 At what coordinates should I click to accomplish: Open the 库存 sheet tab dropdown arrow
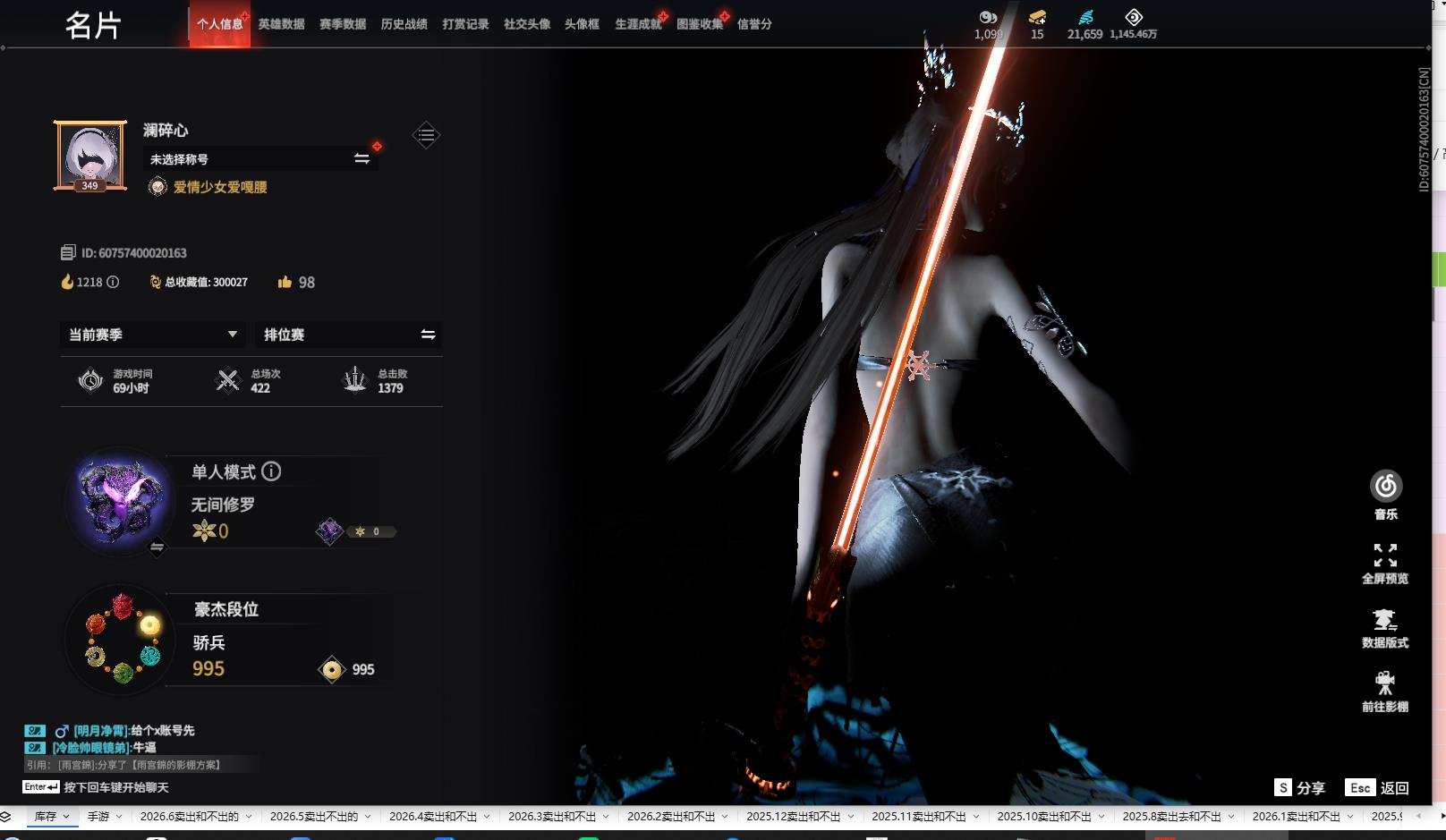[66, 816]
